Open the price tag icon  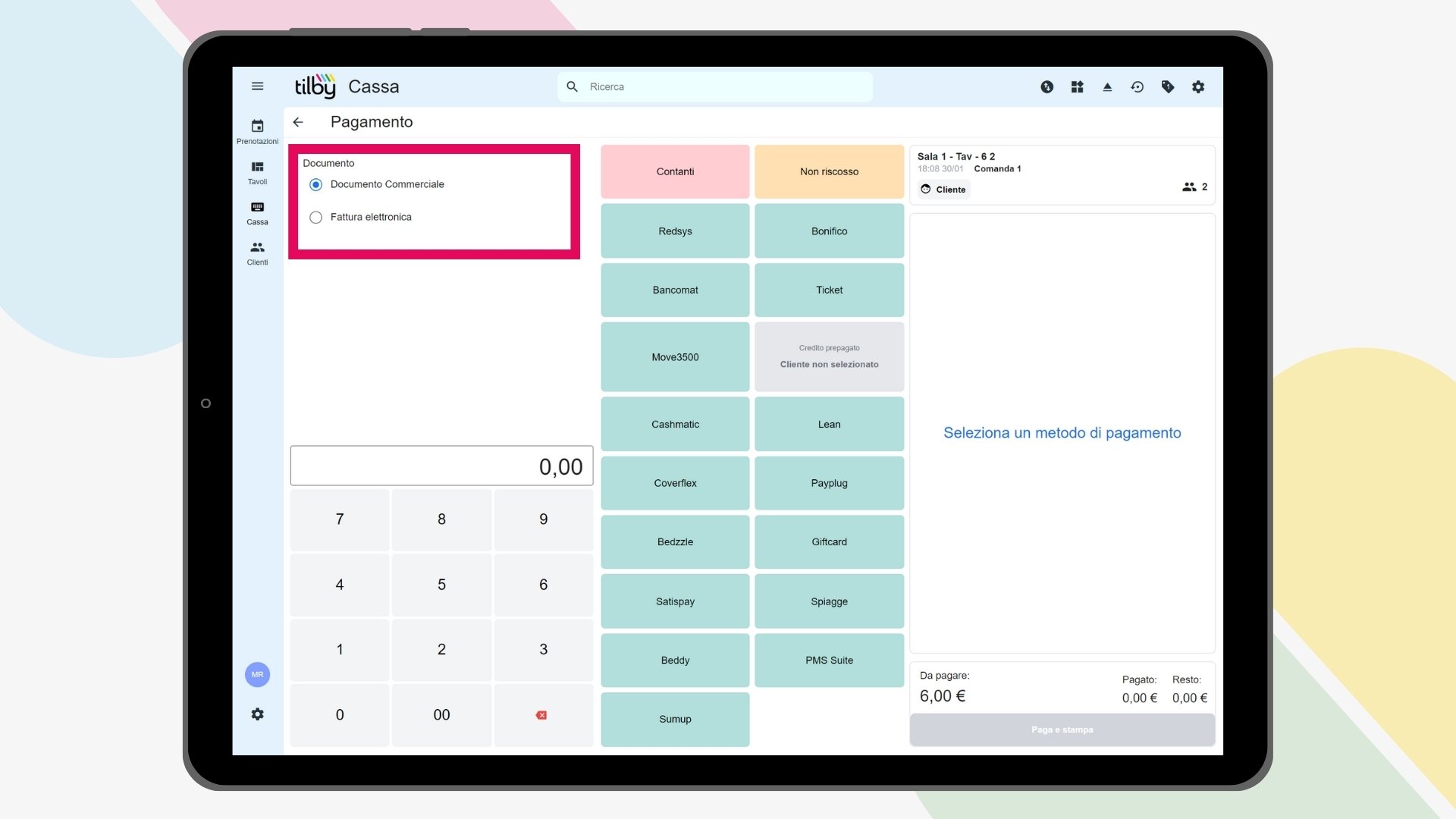[1168, 86]
